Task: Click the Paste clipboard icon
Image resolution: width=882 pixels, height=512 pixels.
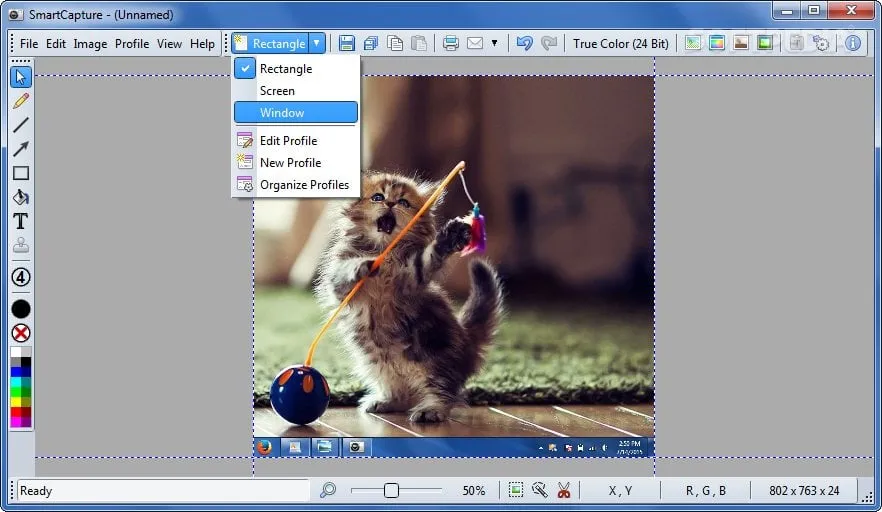Action: pos(419,43)
